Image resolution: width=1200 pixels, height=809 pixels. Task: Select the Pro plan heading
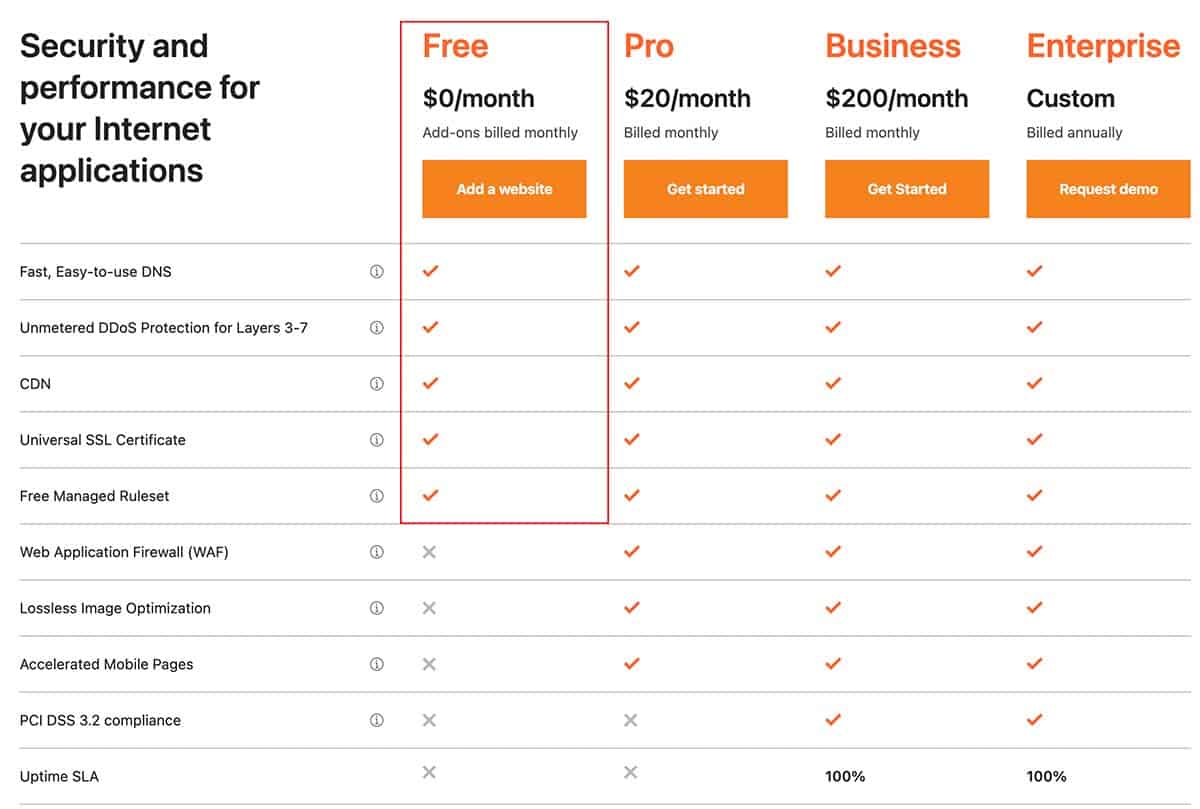(649, 46)
